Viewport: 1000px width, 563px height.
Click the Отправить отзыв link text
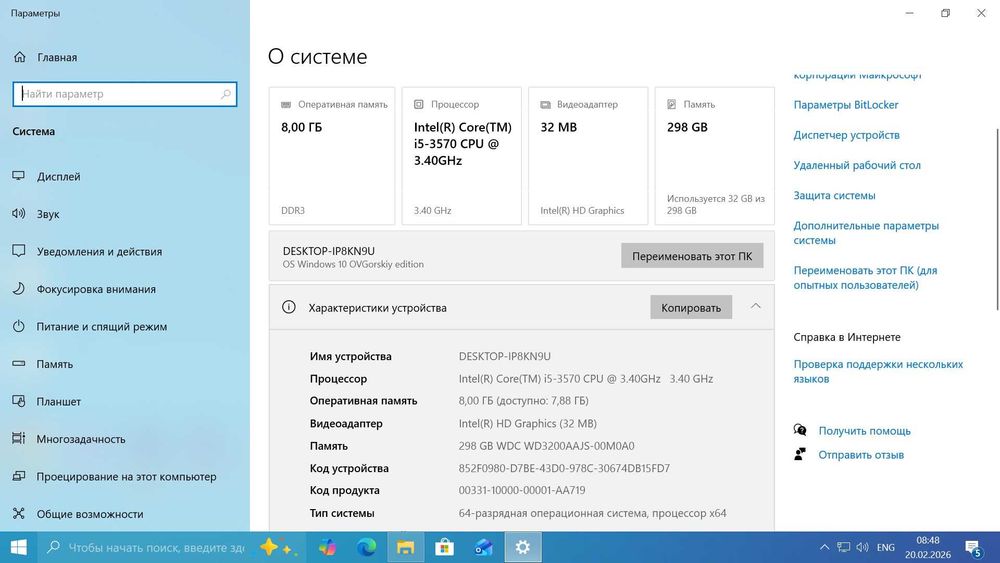click(x=861, y=455)
